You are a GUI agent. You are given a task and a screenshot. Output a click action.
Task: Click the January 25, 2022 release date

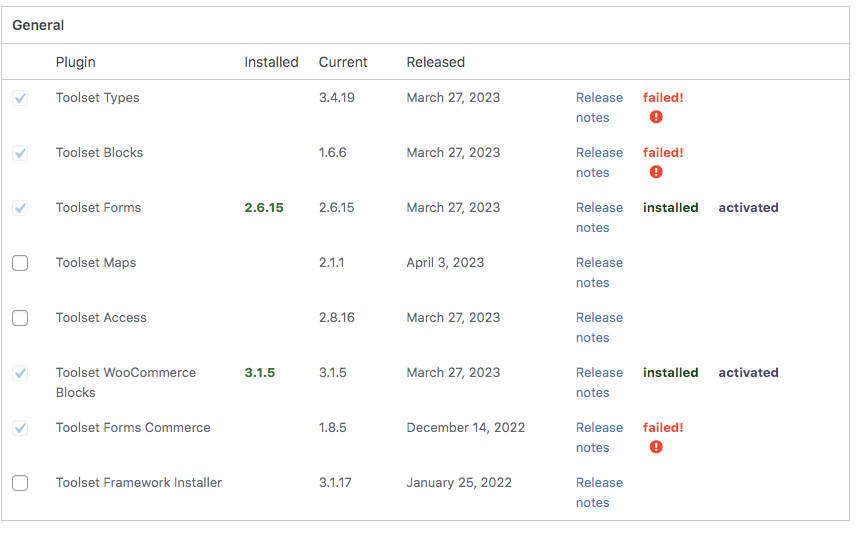click(459, 482)
